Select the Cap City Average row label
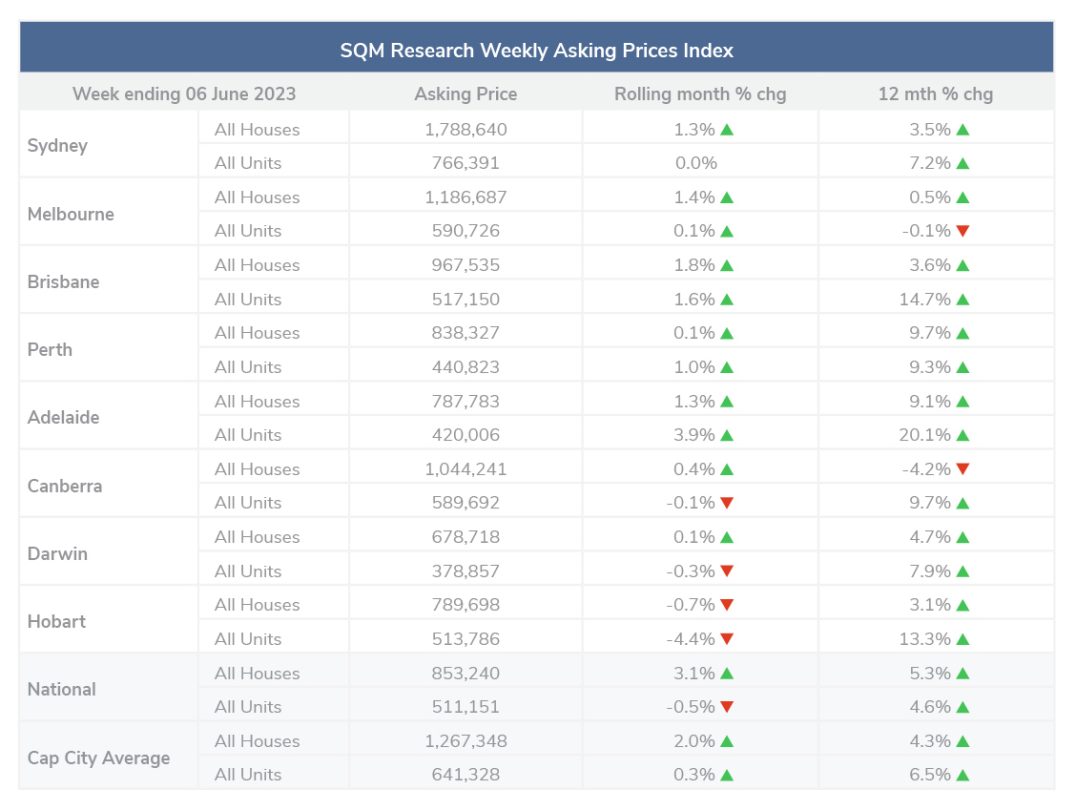Image resolution: width=1076 pixels, height=810 pixels. pyautogui.click(x=99, y=758)
